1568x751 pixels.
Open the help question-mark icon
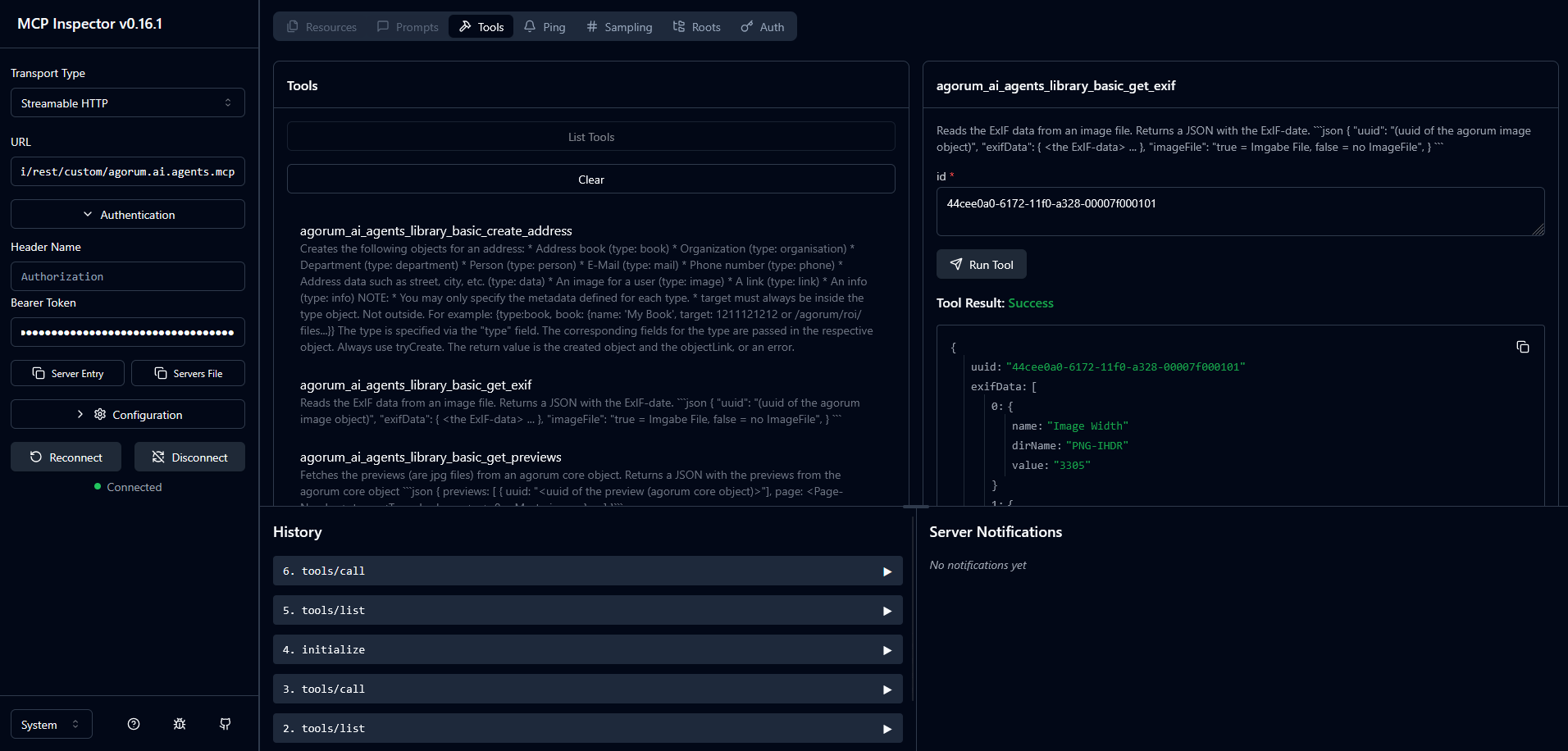pyautogui.click(x=134, y=724)
